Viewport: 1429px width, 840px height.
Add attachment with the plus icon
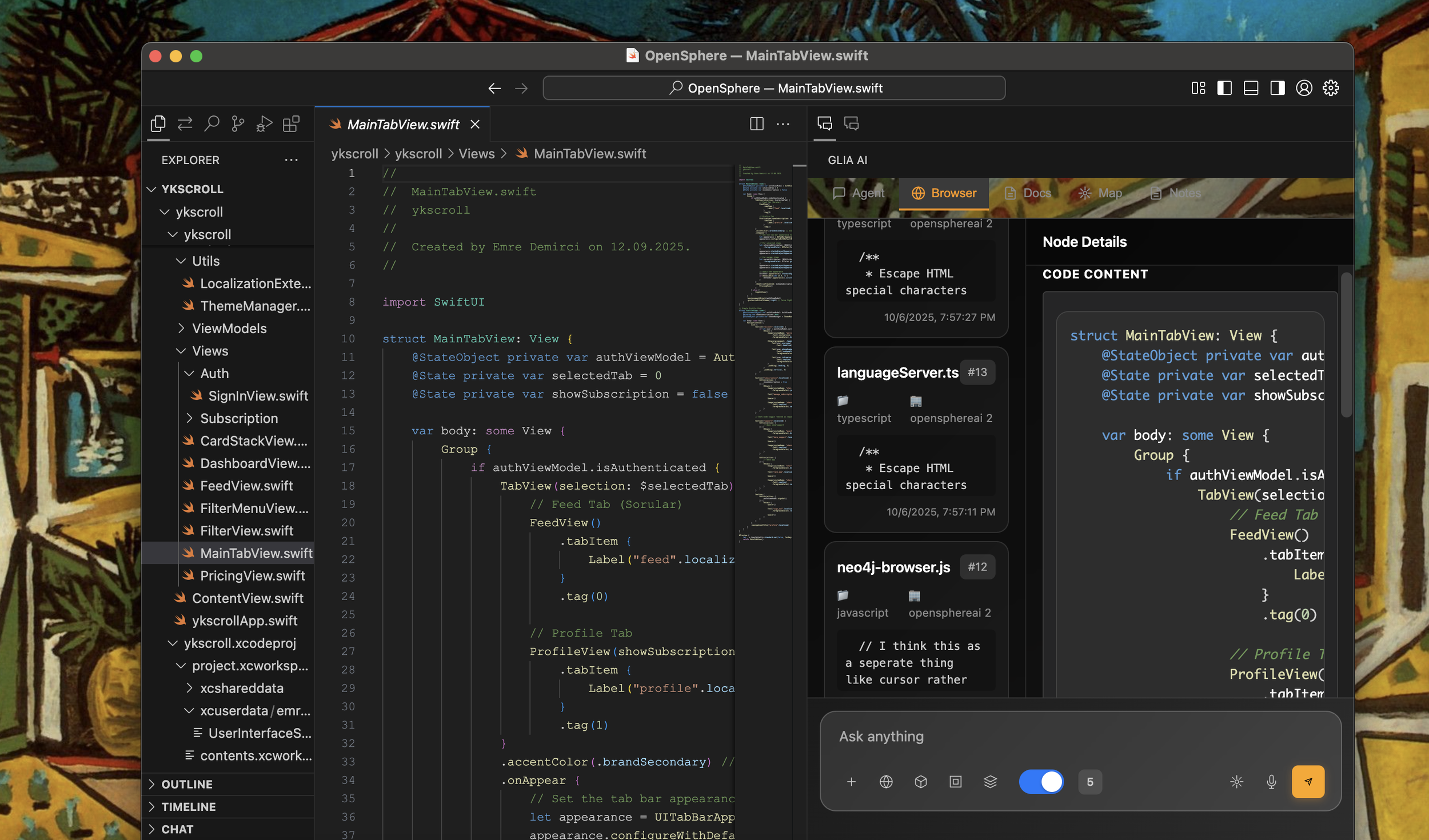851,781
